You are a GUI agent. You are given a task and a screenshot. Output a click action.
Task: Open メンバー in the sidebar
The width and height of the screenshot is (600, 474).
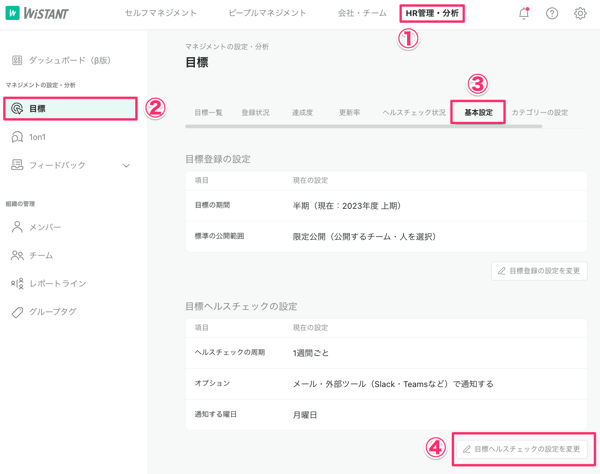pyautogui.click(x=44, y=227)
